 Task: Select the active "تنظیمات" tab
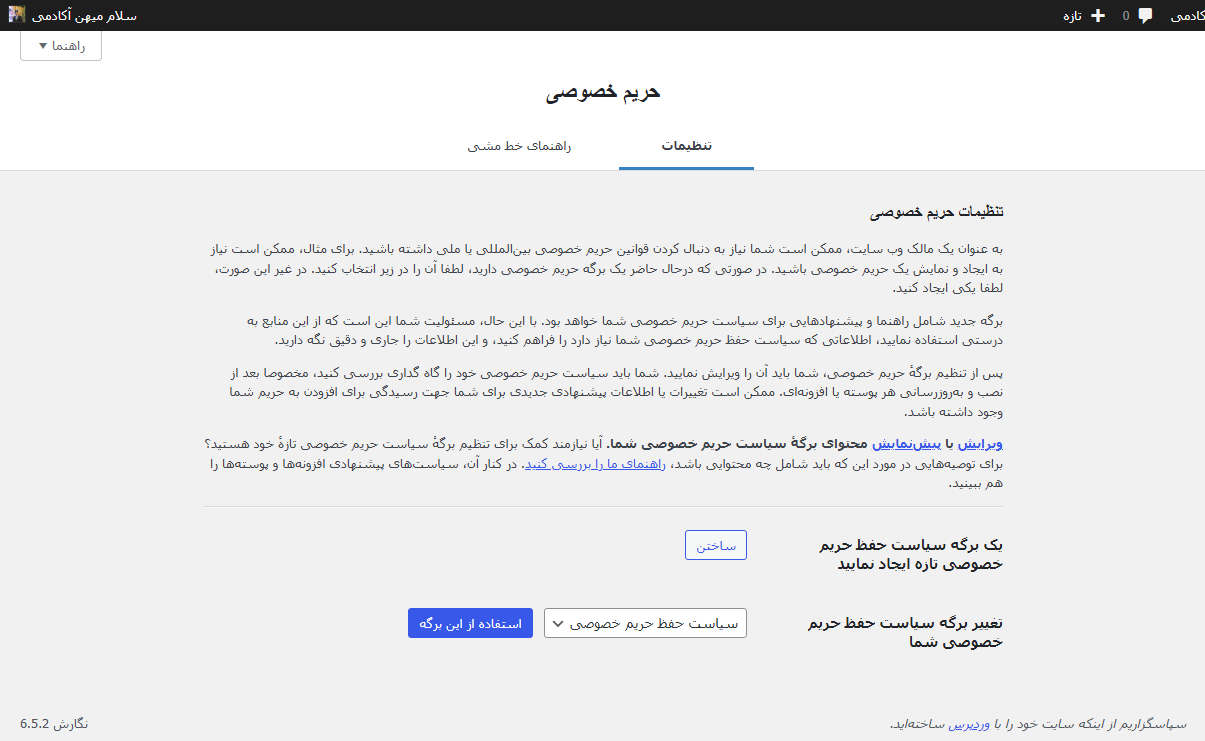click(686, 146)
